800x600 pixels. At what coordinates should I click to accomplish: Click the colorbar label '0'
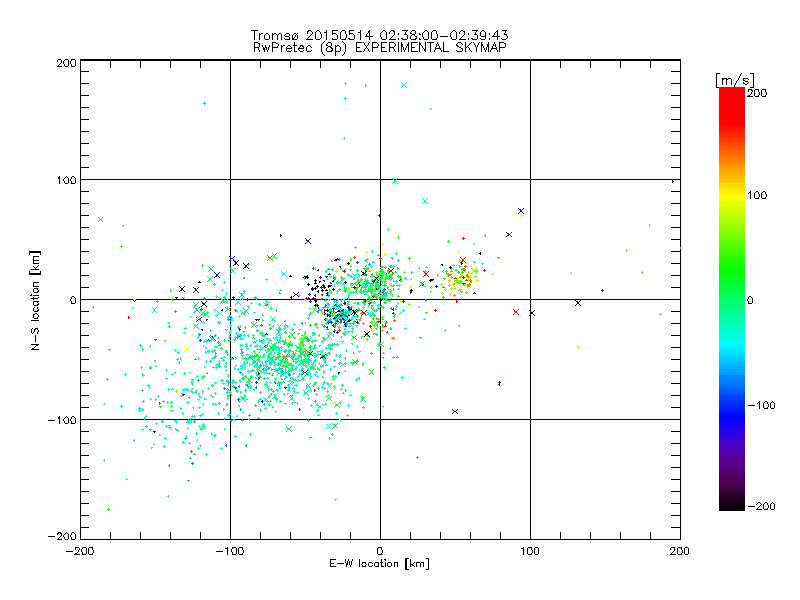coord(750,301)
